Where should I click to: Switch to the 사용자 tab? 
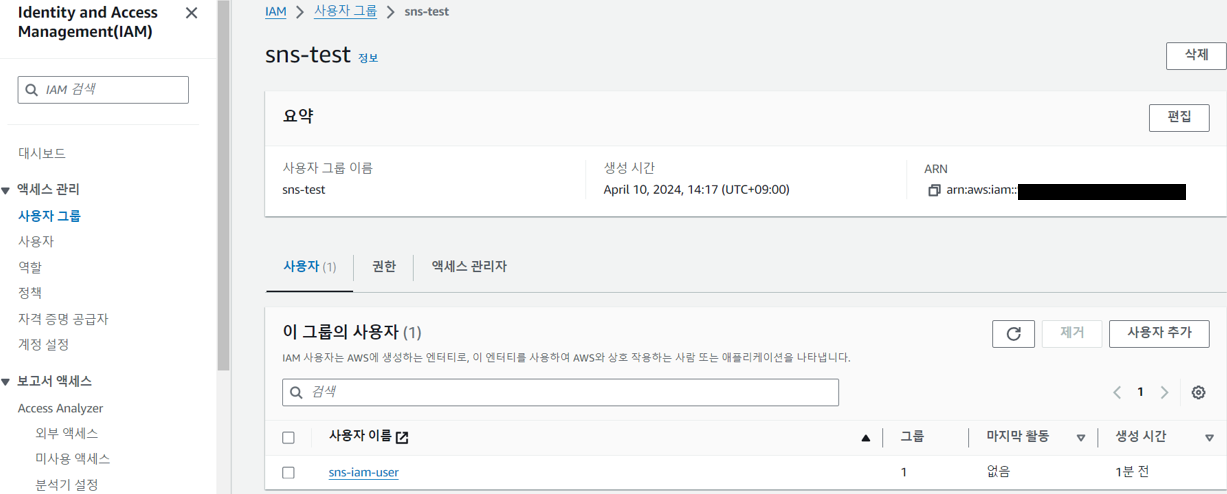tap(309, 267)
